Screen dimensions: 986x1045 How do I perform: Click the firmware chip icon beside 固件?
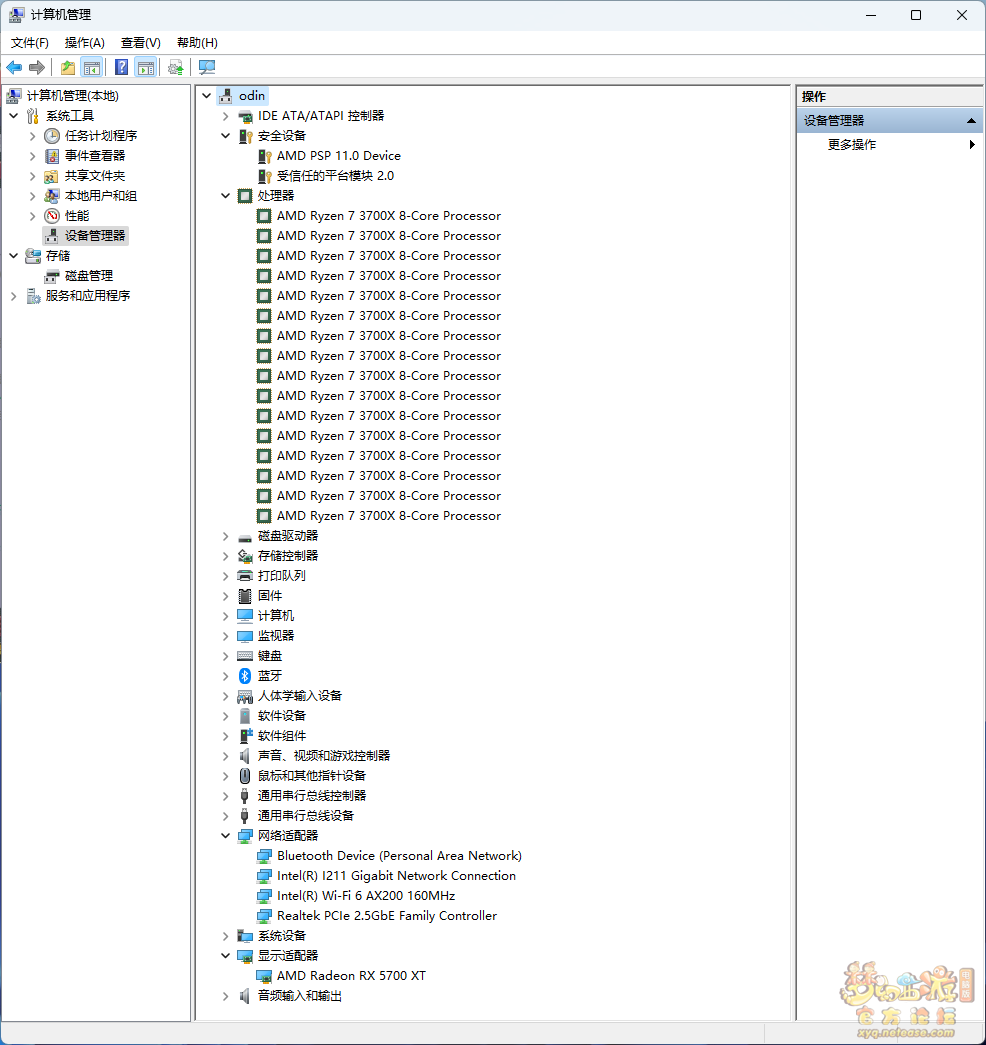[x=245, y=596]
